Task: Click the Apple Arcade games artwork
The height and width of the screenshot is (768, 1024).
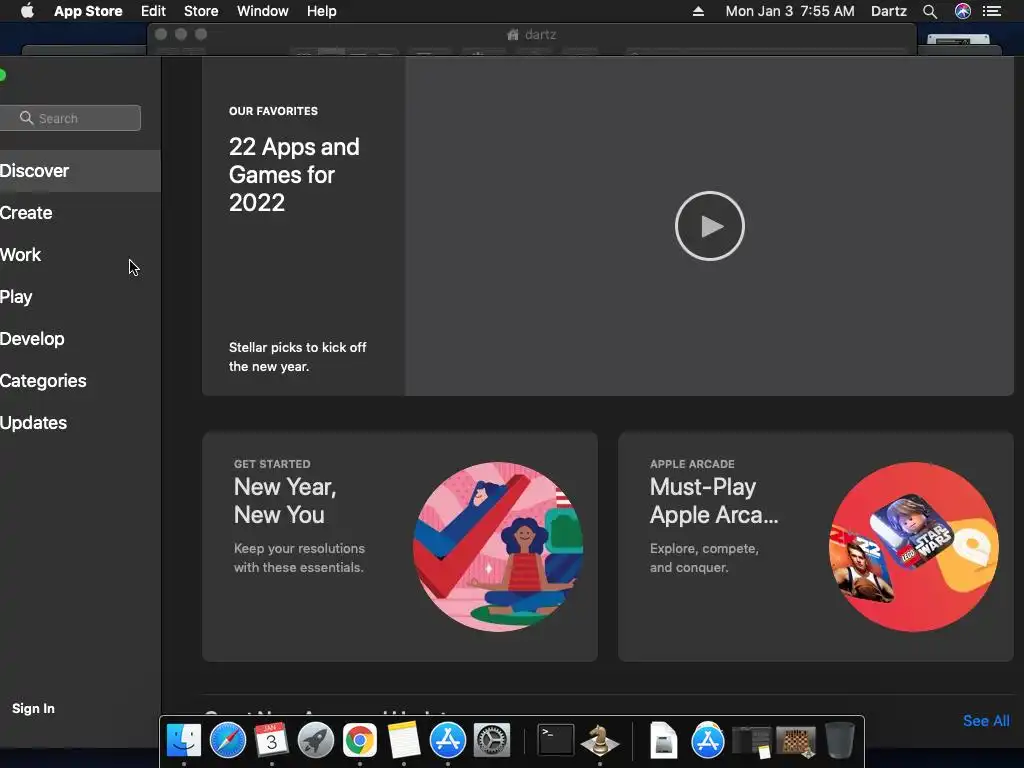Action: pos(914,547)
